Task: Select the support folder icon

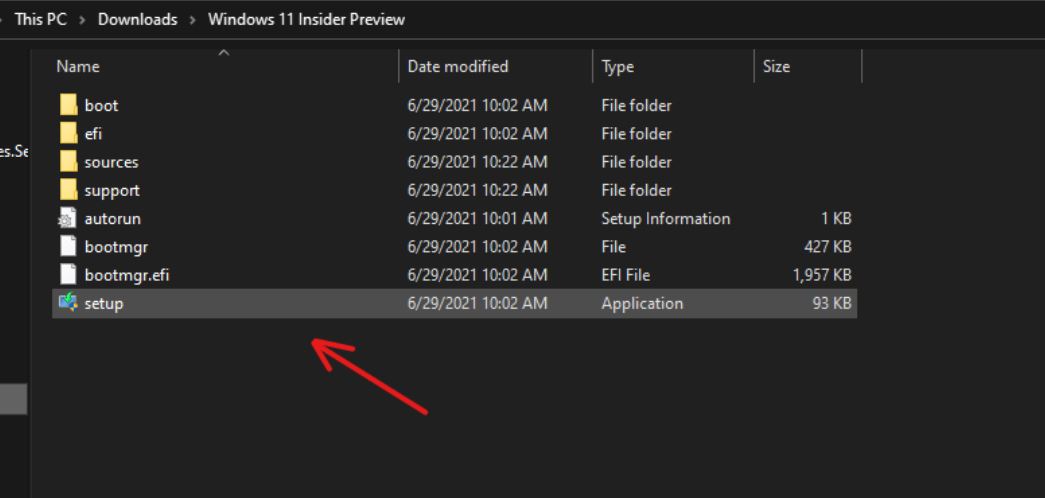Action: (69, 190)
